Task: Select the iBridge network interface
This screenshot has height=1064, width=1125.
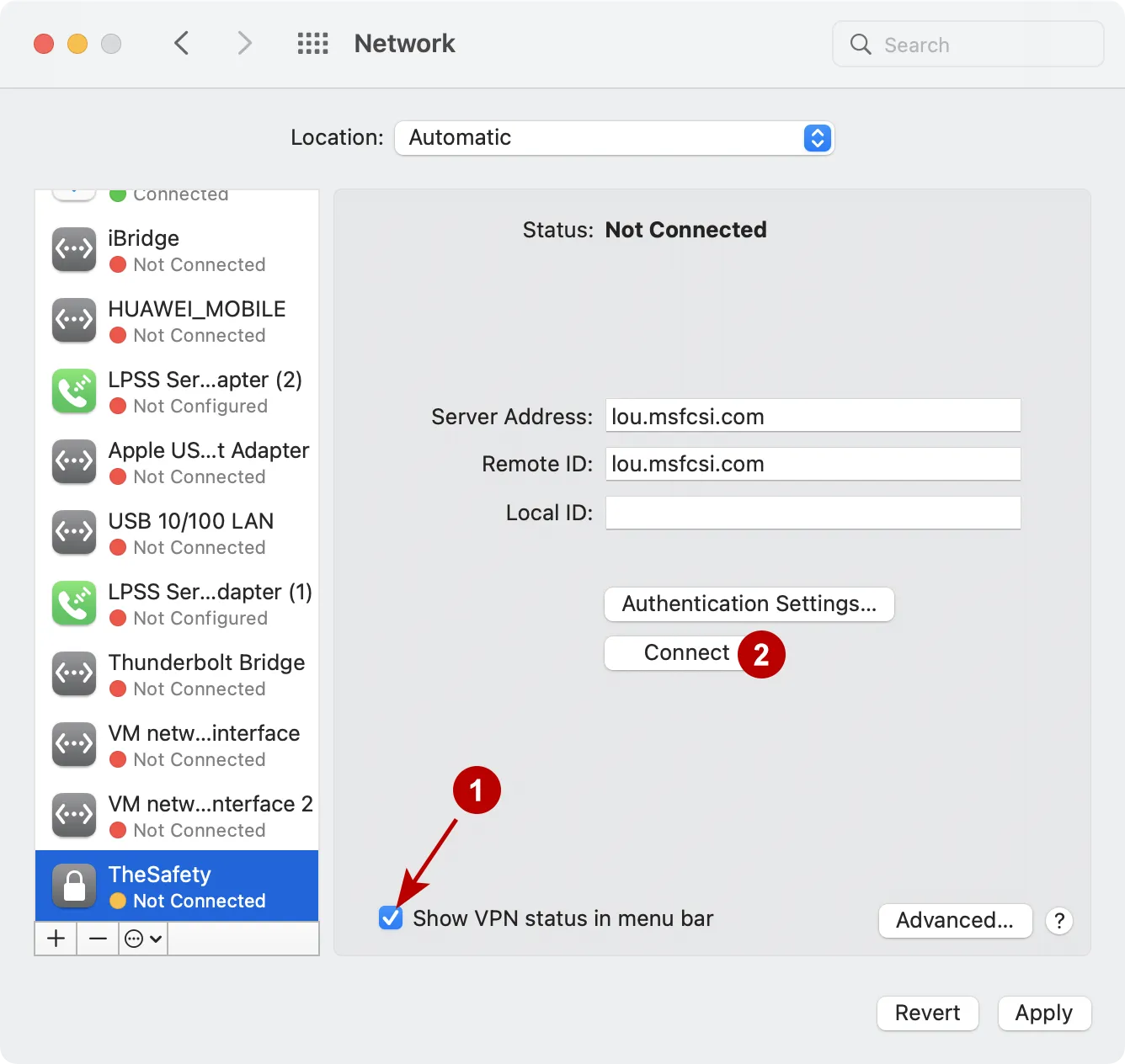Action: 177,250
